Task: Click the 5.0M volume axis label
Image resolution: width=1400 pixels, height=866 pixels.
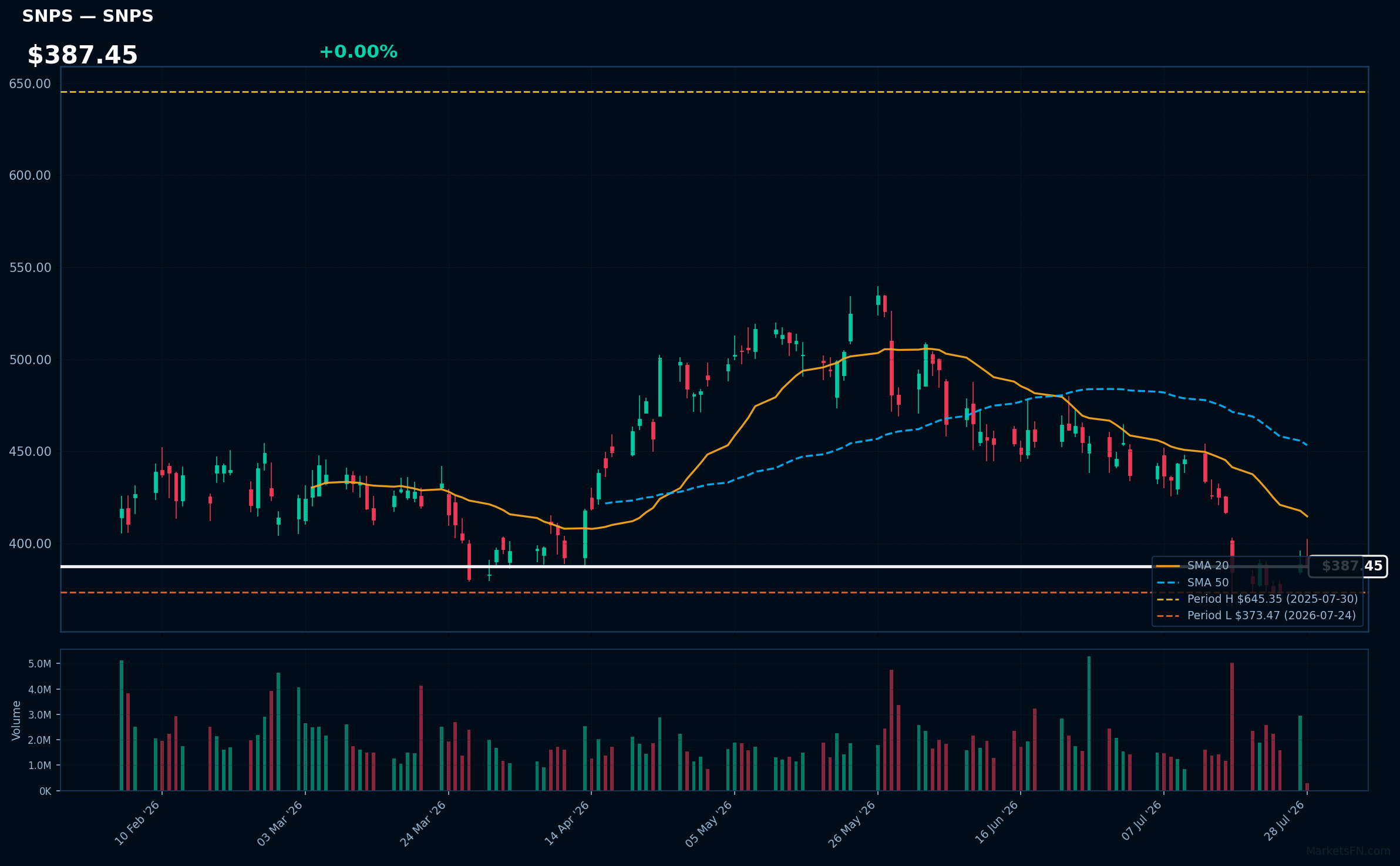Action: [x=40, y=664]
